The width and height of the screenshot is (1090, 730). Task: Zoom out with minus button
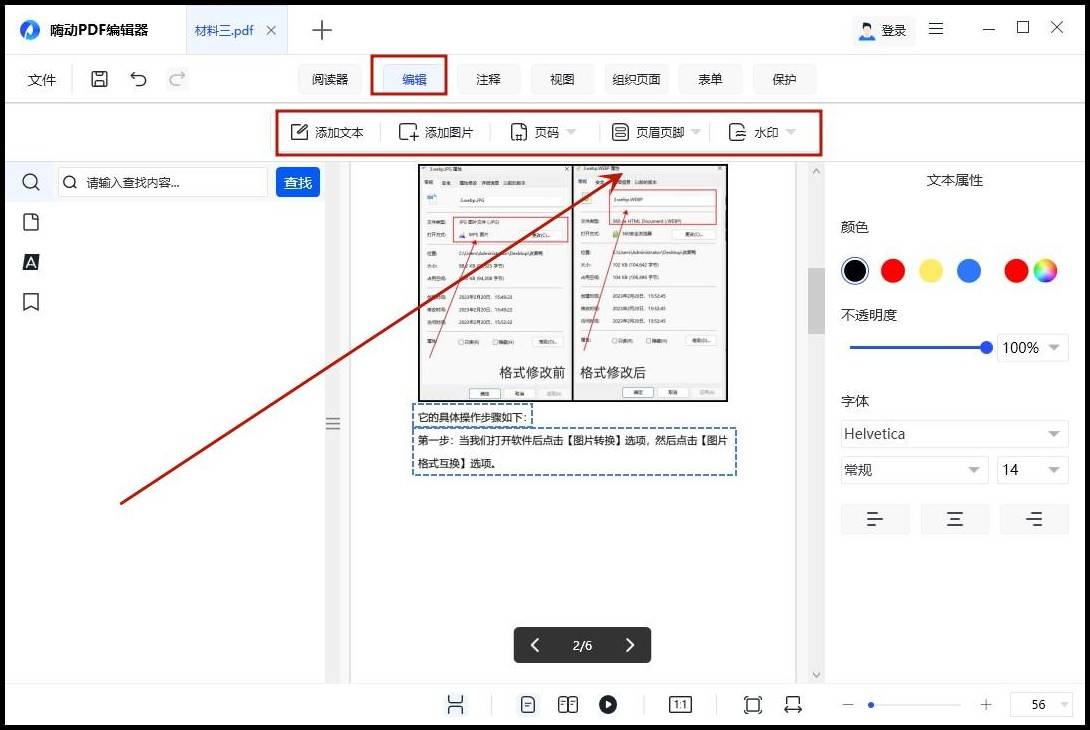click(x=847, y=704)
